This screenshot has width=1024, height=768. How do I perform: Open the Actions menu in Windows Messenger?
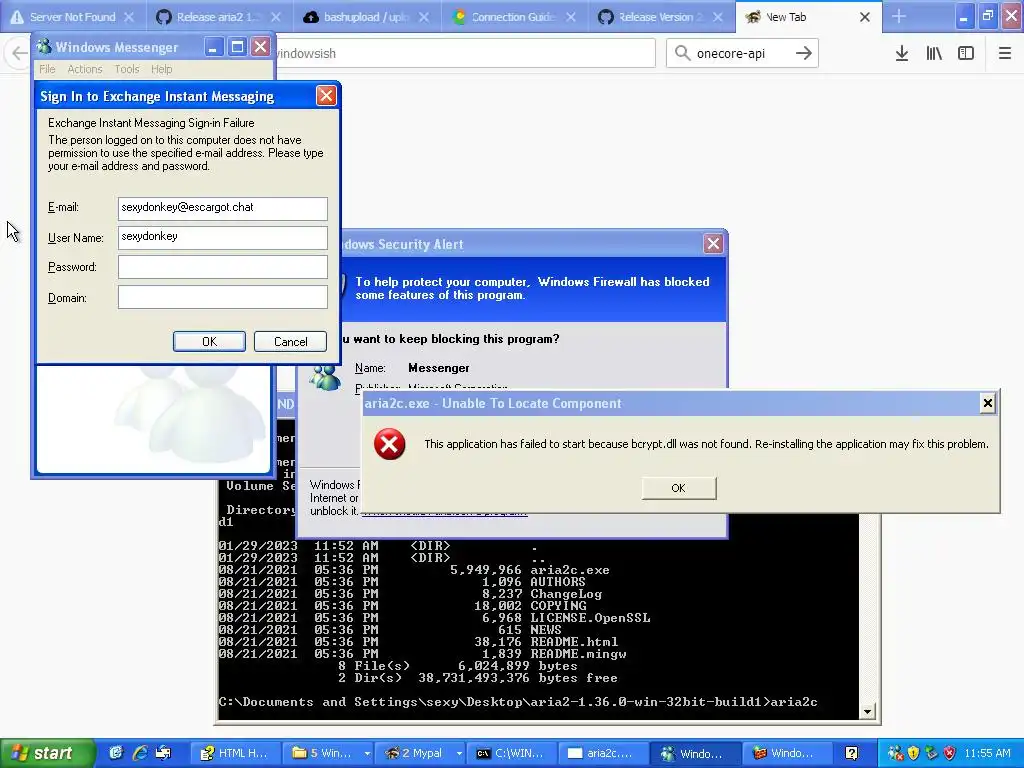click(85, 69)
